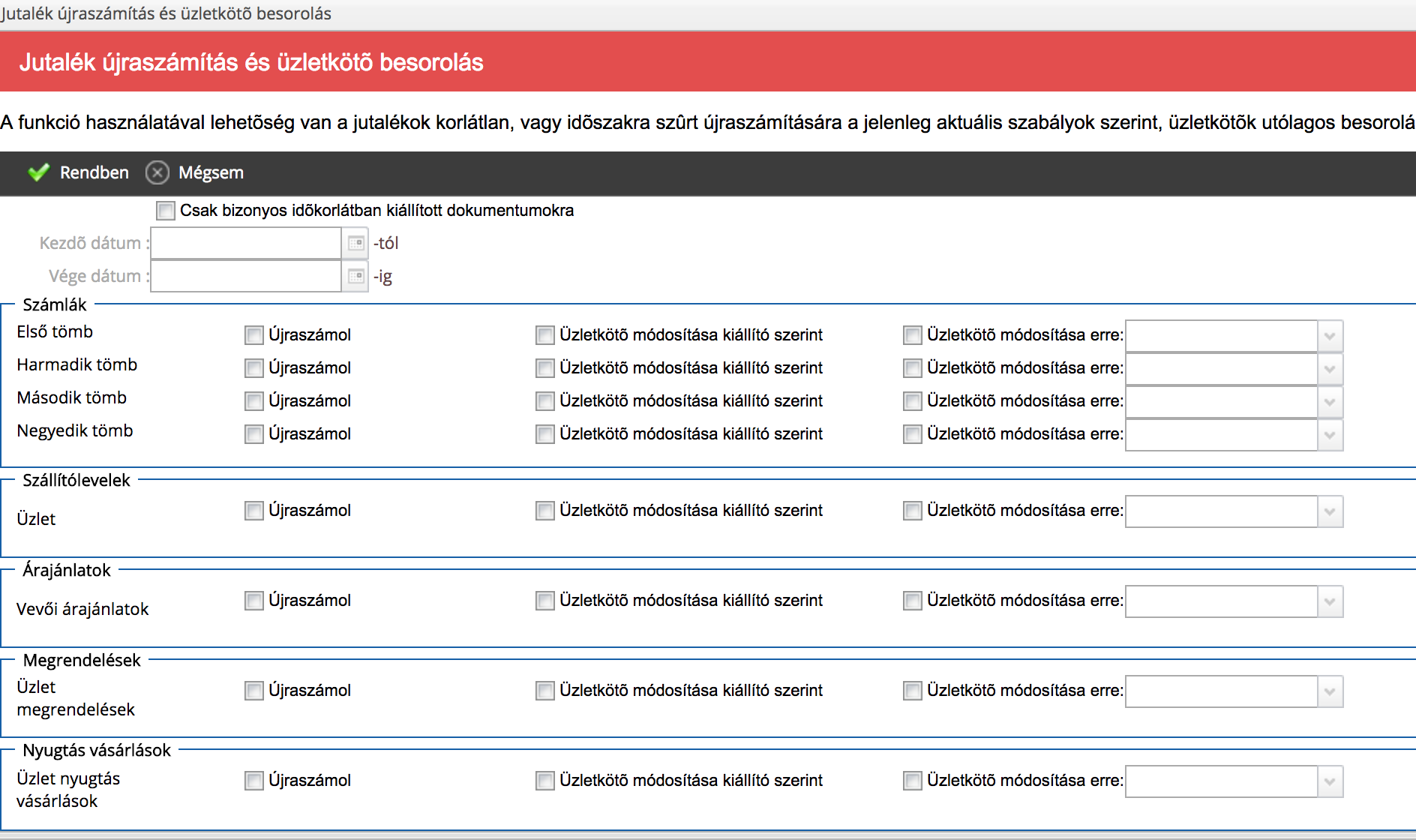This screenshot has height=840, width=1416.
Task: Enable the time-limited documents checkbox
Action: click(x=166, y=211)
